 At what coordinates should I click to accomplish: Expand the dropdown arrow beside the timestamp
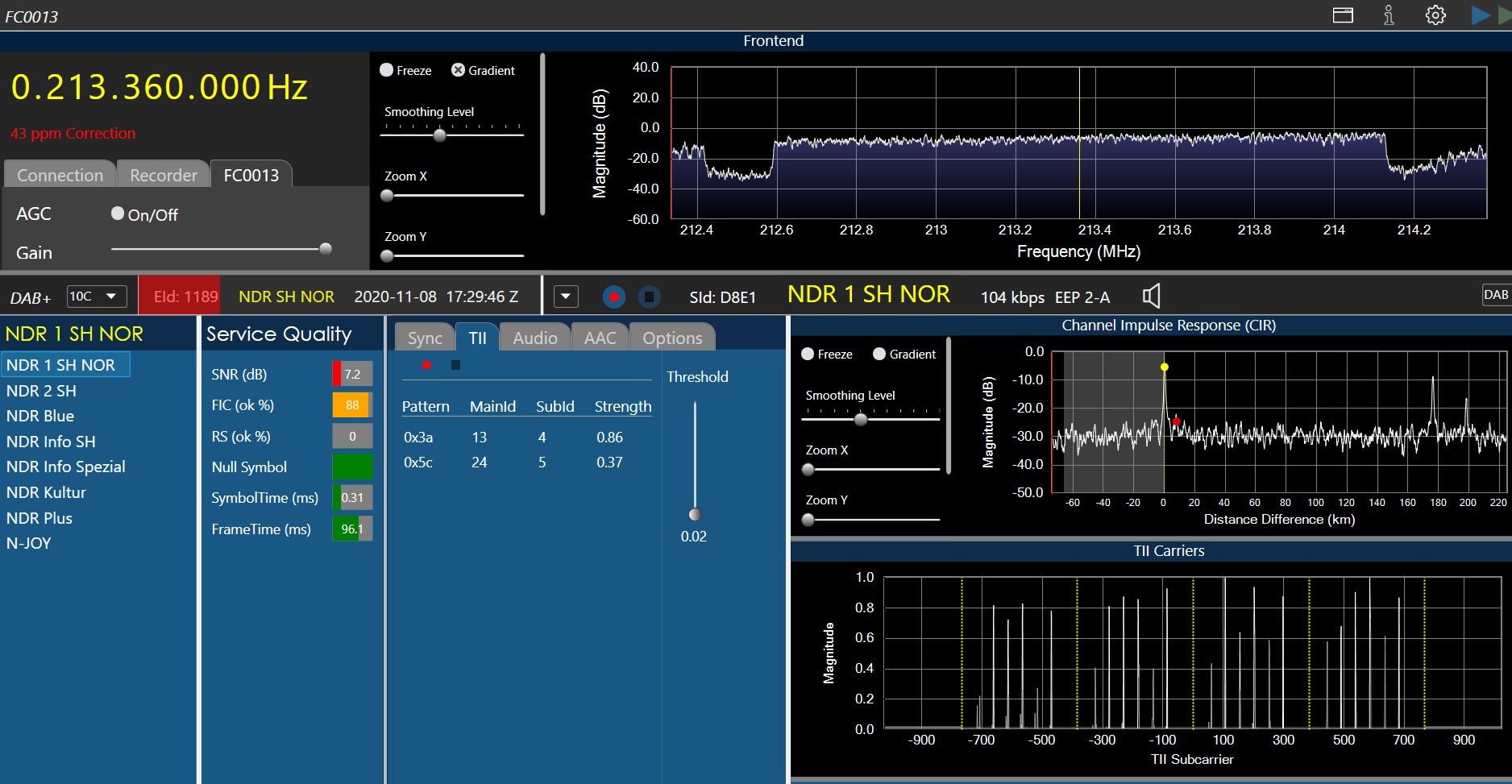pyautogui.click(x=566, y=297)
